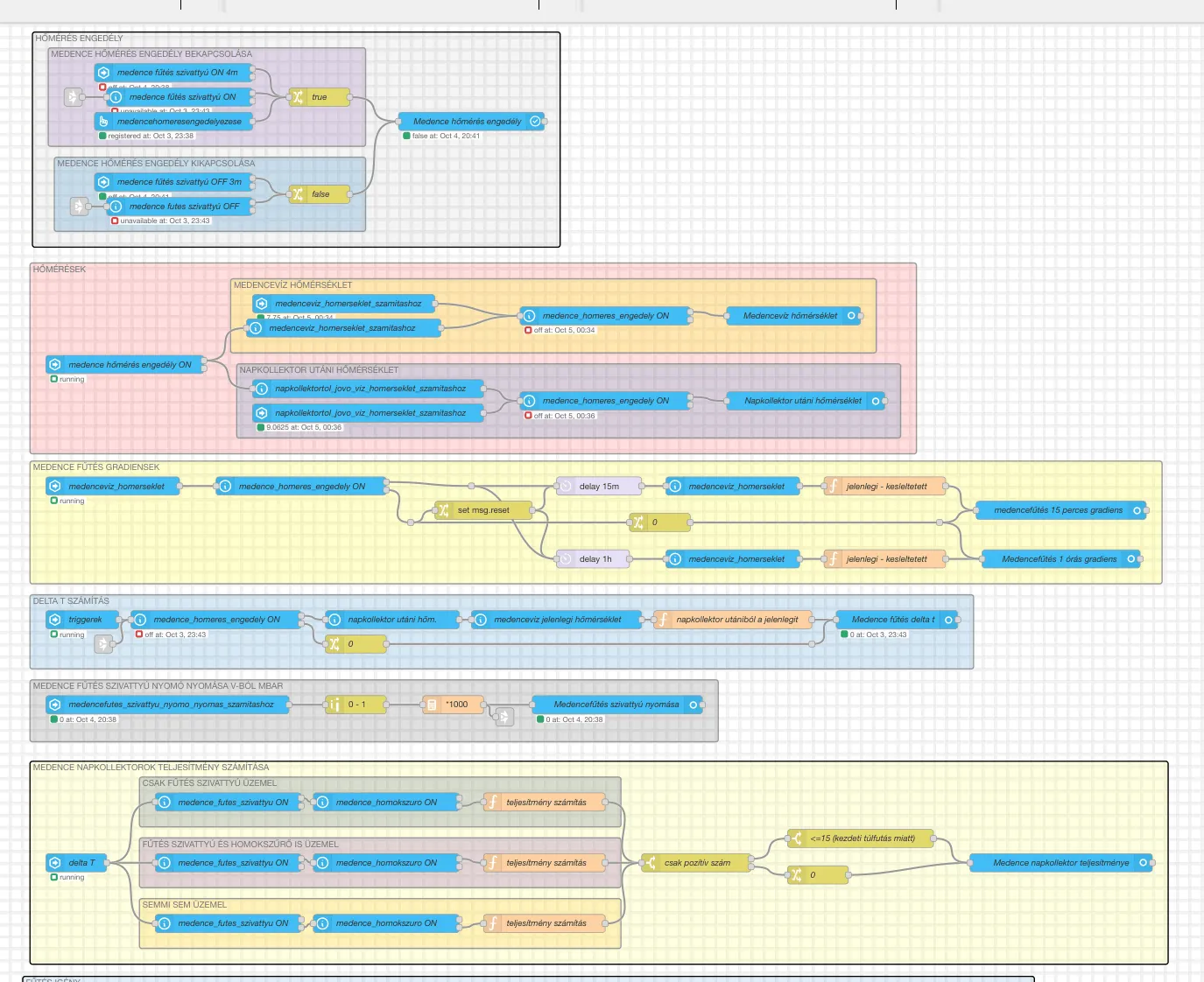Click the shuffle icon on the 'false' change node
The image size is (1204, 982).
tap(298, 194)
